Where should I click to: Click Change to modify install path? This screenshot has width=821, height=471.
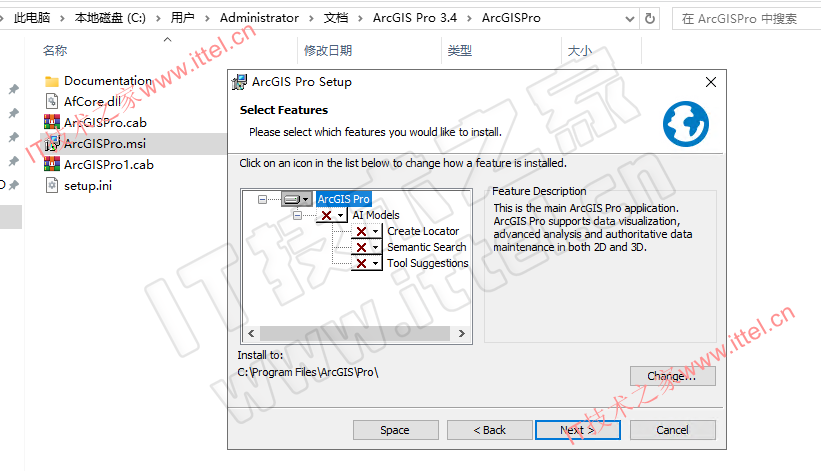673,376
